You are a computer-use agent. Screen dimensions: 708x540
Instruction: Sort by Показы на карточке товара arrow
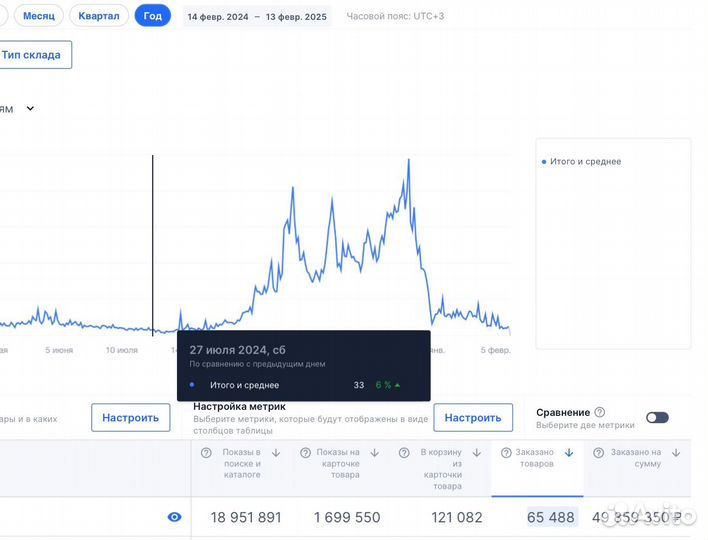pyautogui.click(x=374, y=453)
